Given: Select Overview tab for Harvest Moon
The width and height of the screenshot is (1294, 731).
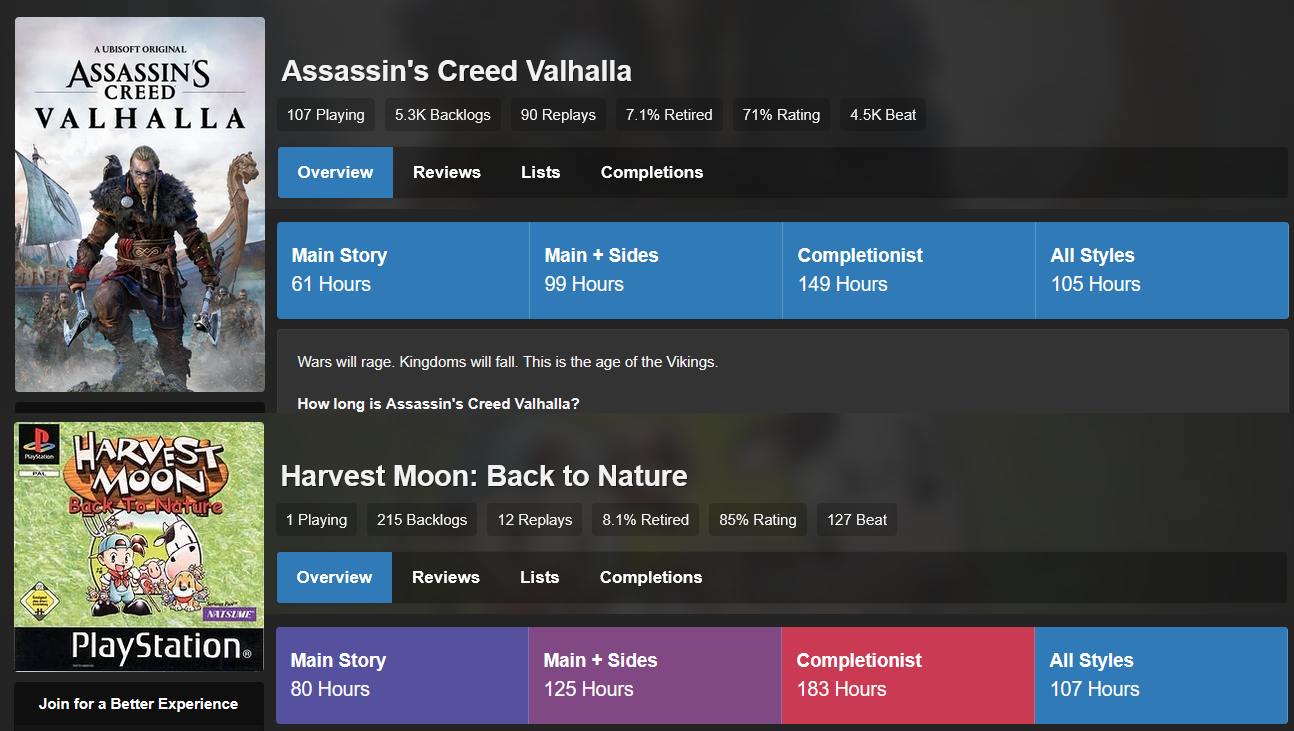Looking at the screenshot, I should click(x=334, y=577).
